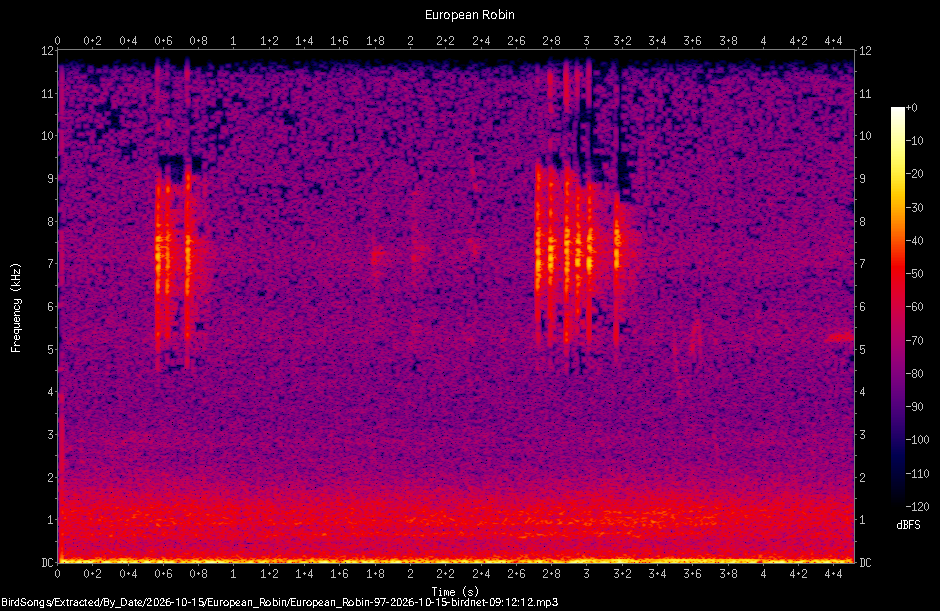Screen dimensions: 940x611
Task: Click the "-10" colorbar label
Action: 914,141
